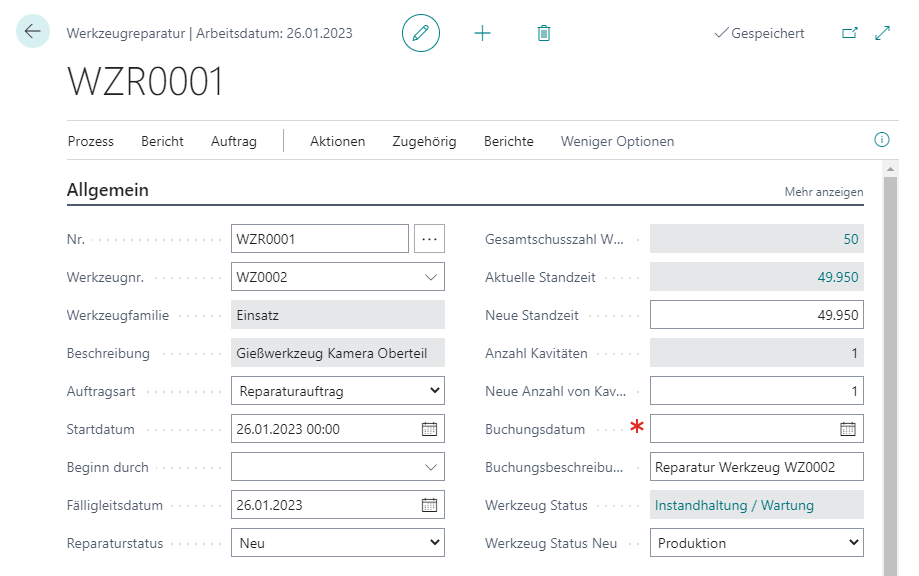
Task: Click the Werkzeugfamilie value Einsatz
Action: coord(338,315)
